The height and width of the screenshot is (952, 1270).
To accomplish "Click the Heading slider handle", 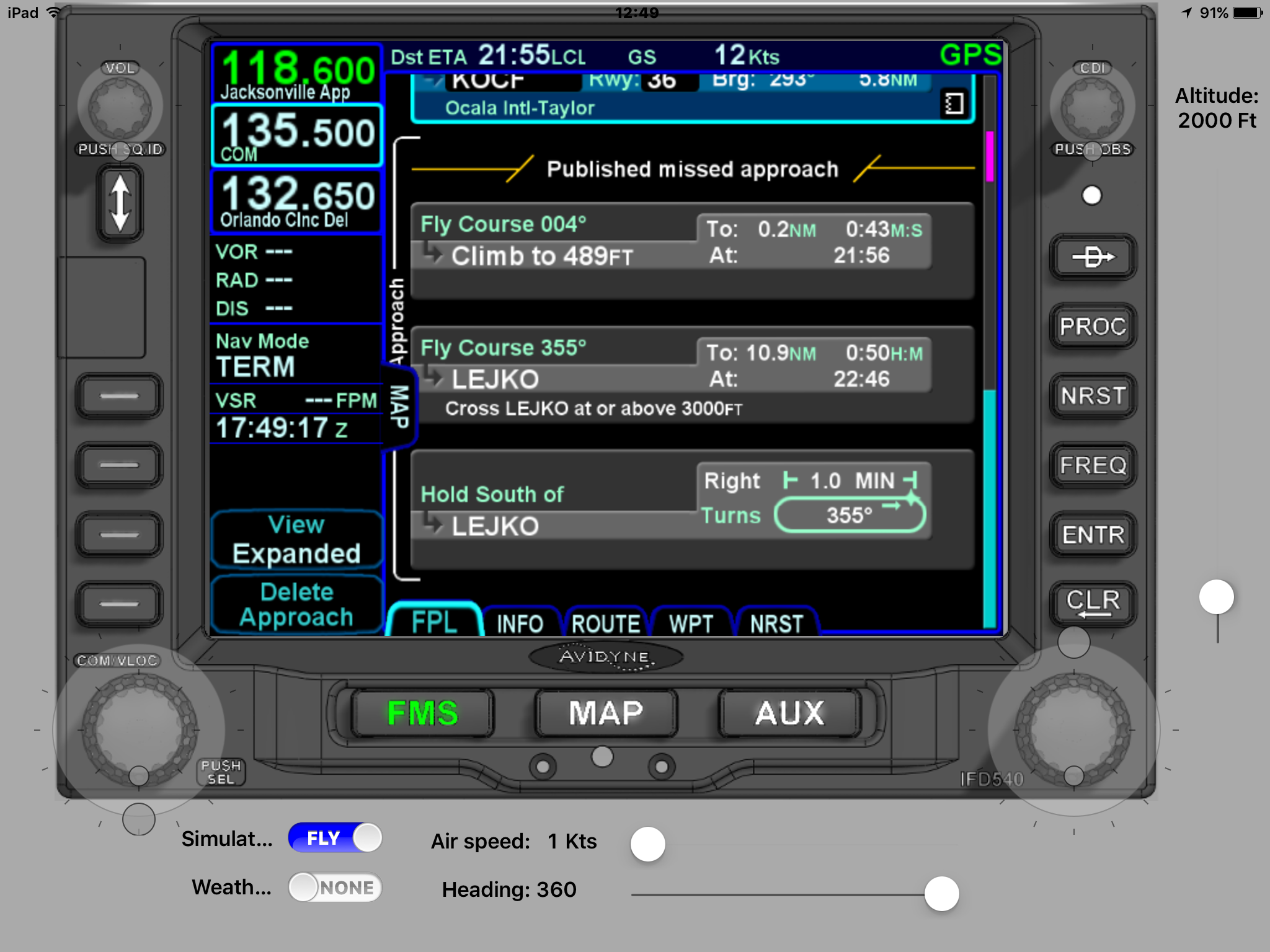I will 941,894.
